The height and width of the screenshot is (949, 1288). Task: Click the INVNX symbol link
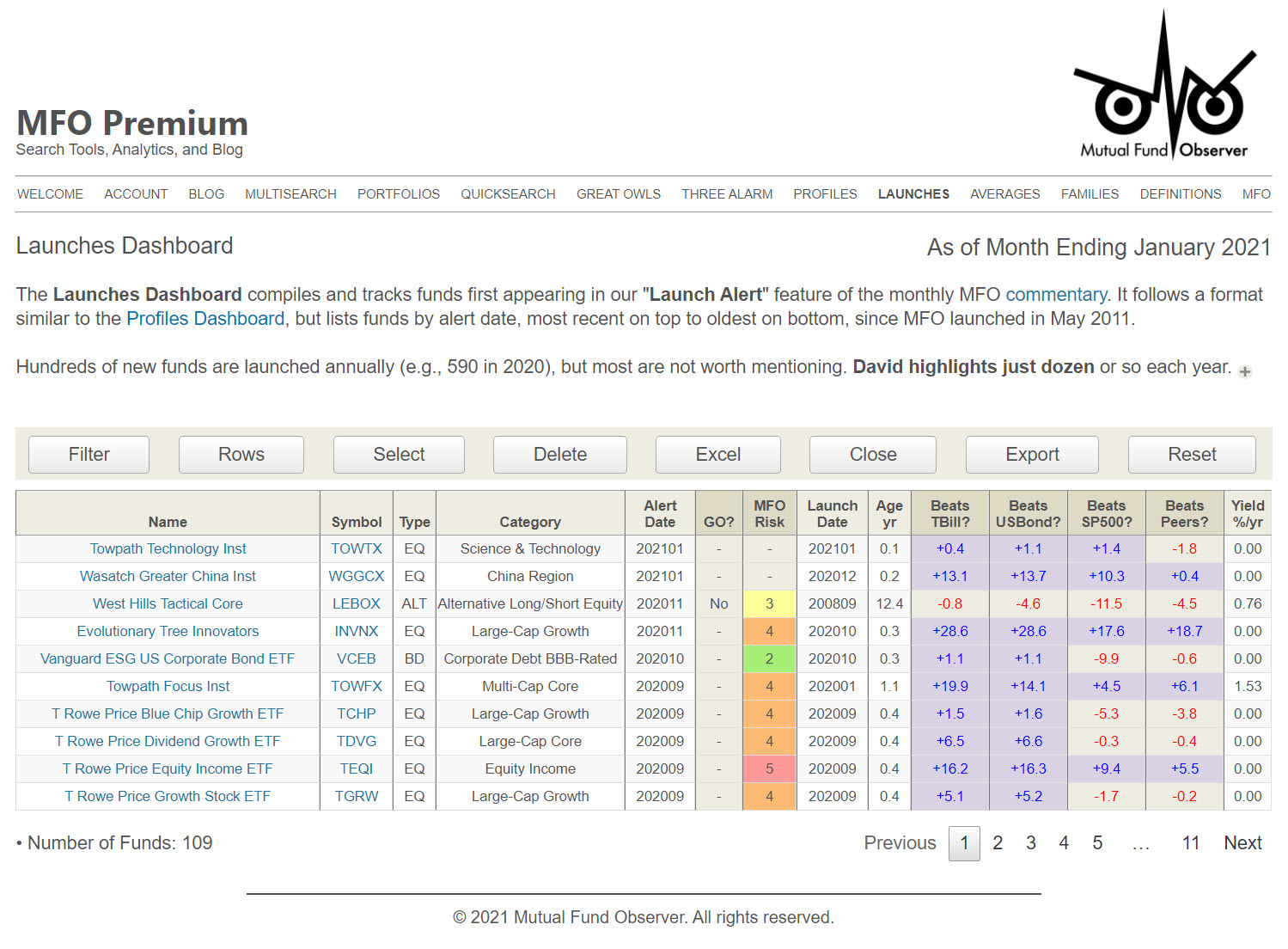[357, 632]
